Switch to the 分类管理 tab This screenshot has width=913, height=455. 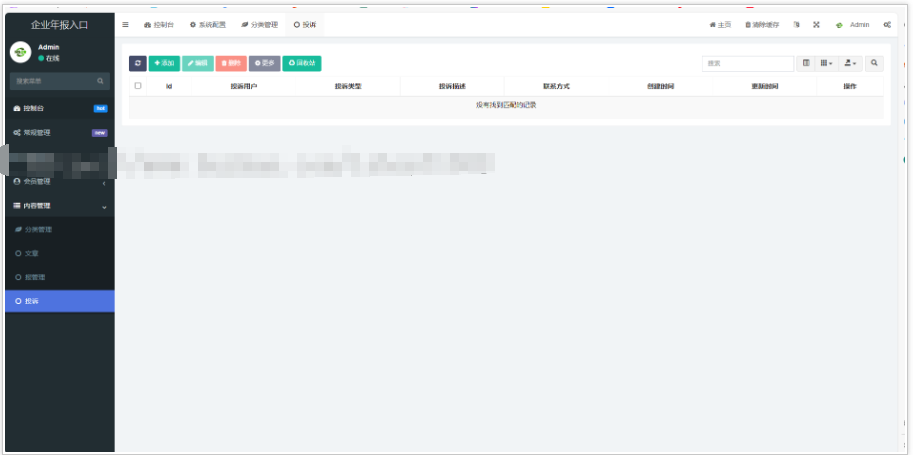click(259, 24)
